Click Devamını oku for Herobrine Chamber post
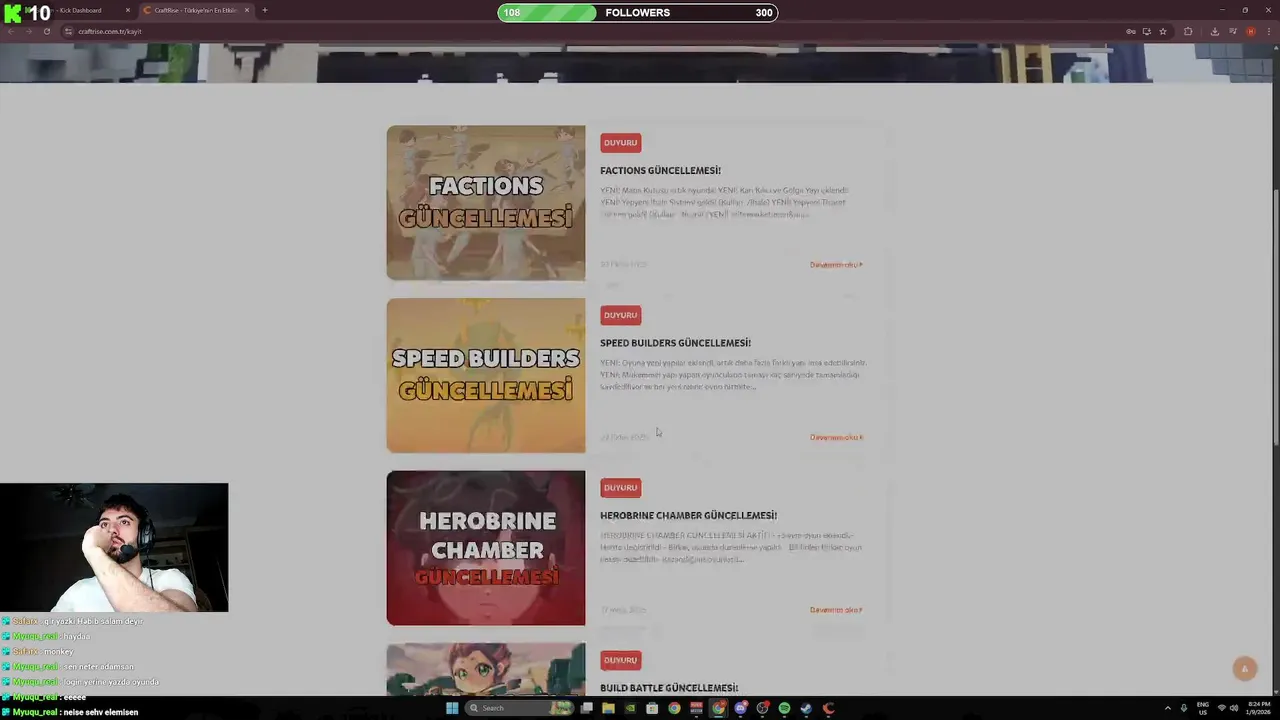The image size is (1280, 720). pos(836,610)
